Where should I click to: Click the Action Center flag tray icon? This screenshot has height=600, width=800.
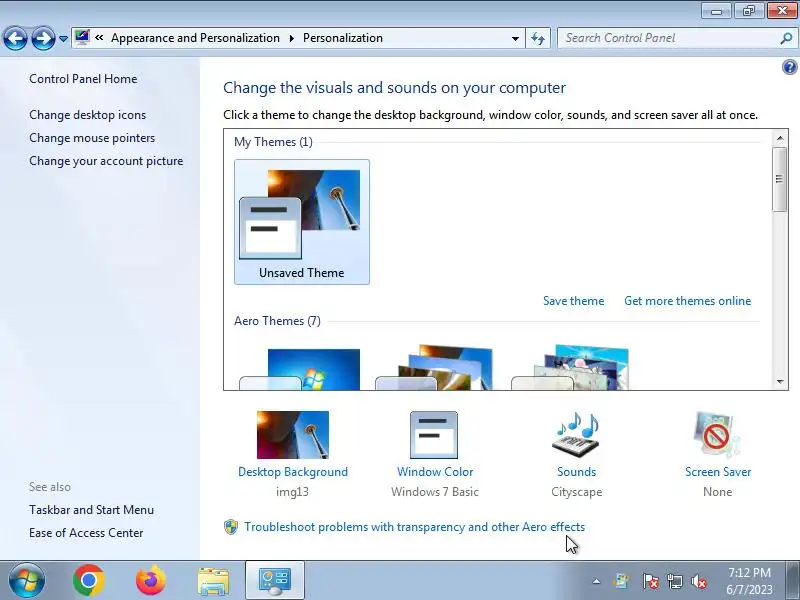(x=650, y=581)
